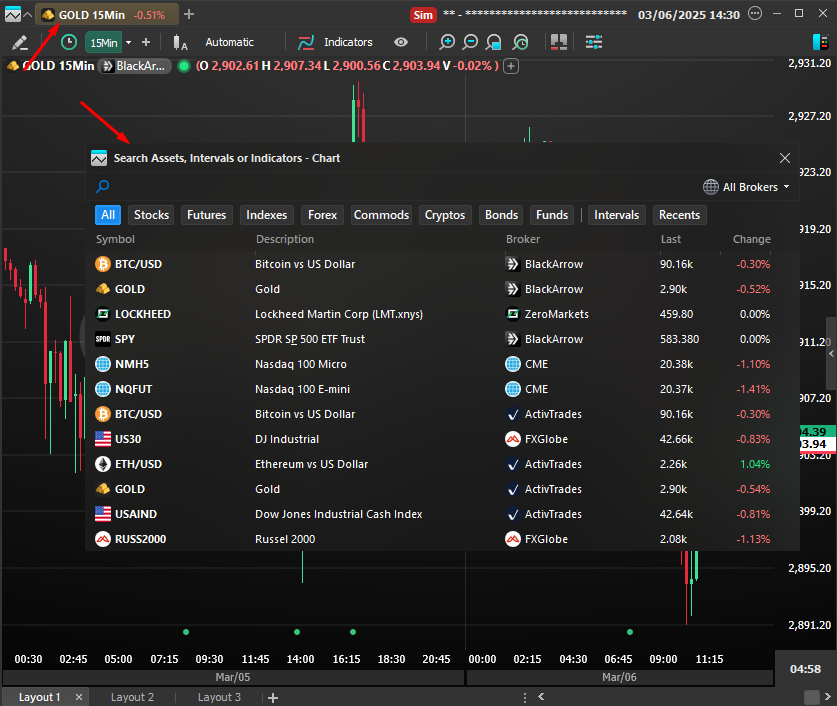Screen dimensions: 837x706
Task: Click the Automatic scale button
Action: click(229, 42)
